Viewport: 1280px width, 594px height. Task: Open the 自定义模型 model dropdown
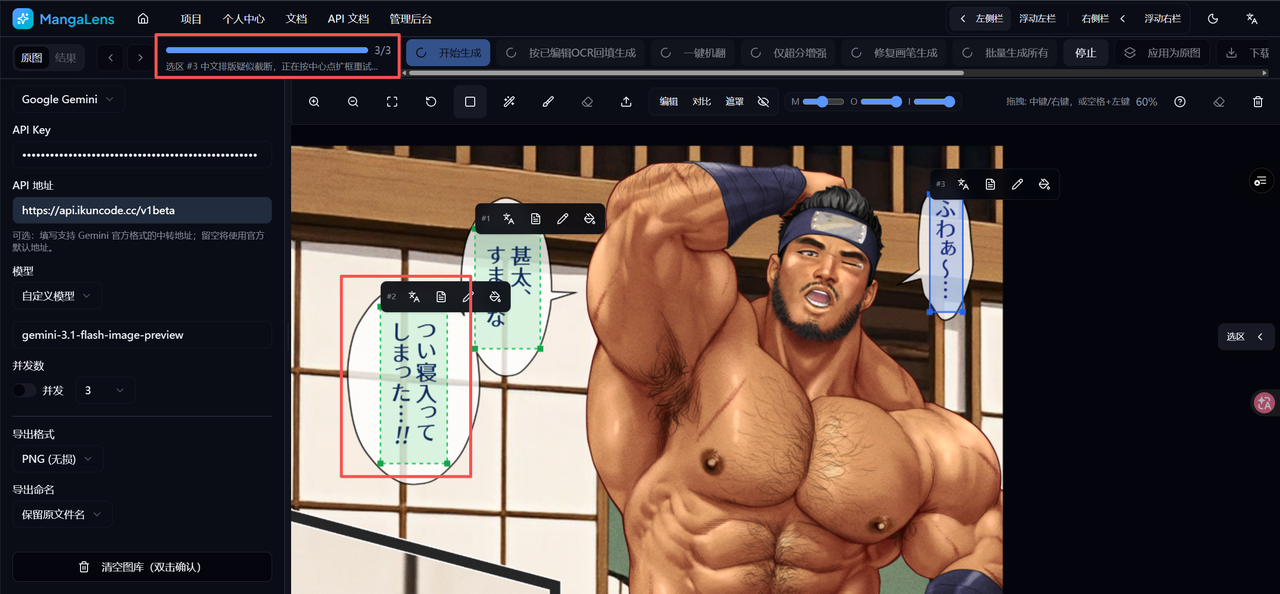click(56, 296)
